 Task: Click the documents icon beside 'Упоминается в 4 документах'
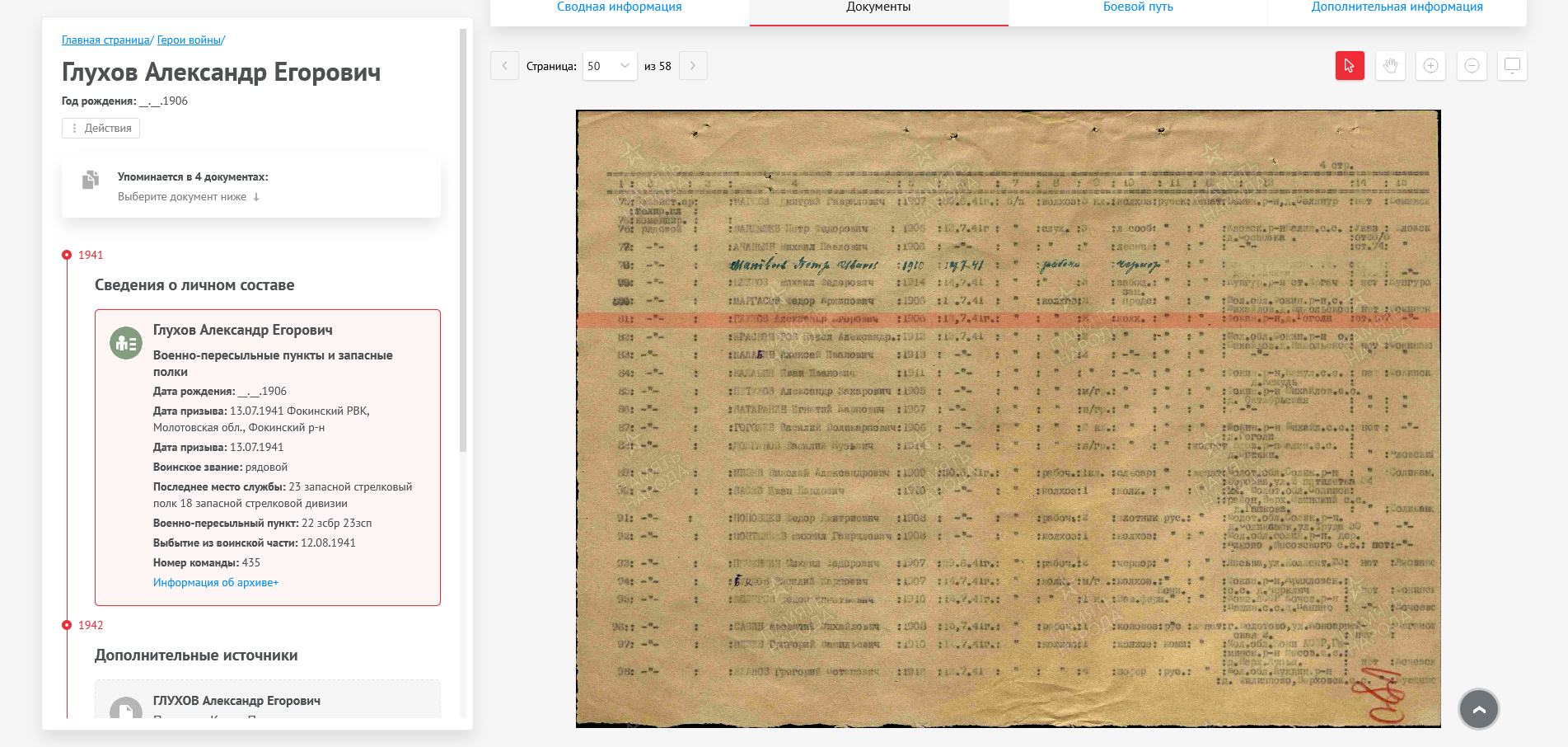(91, 180)
